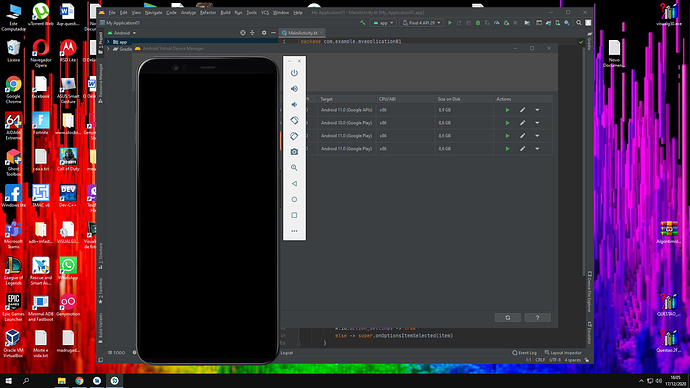Launch the first Android 11.0 Google APIs device
The image size is (690, 388).
(507, 110)
